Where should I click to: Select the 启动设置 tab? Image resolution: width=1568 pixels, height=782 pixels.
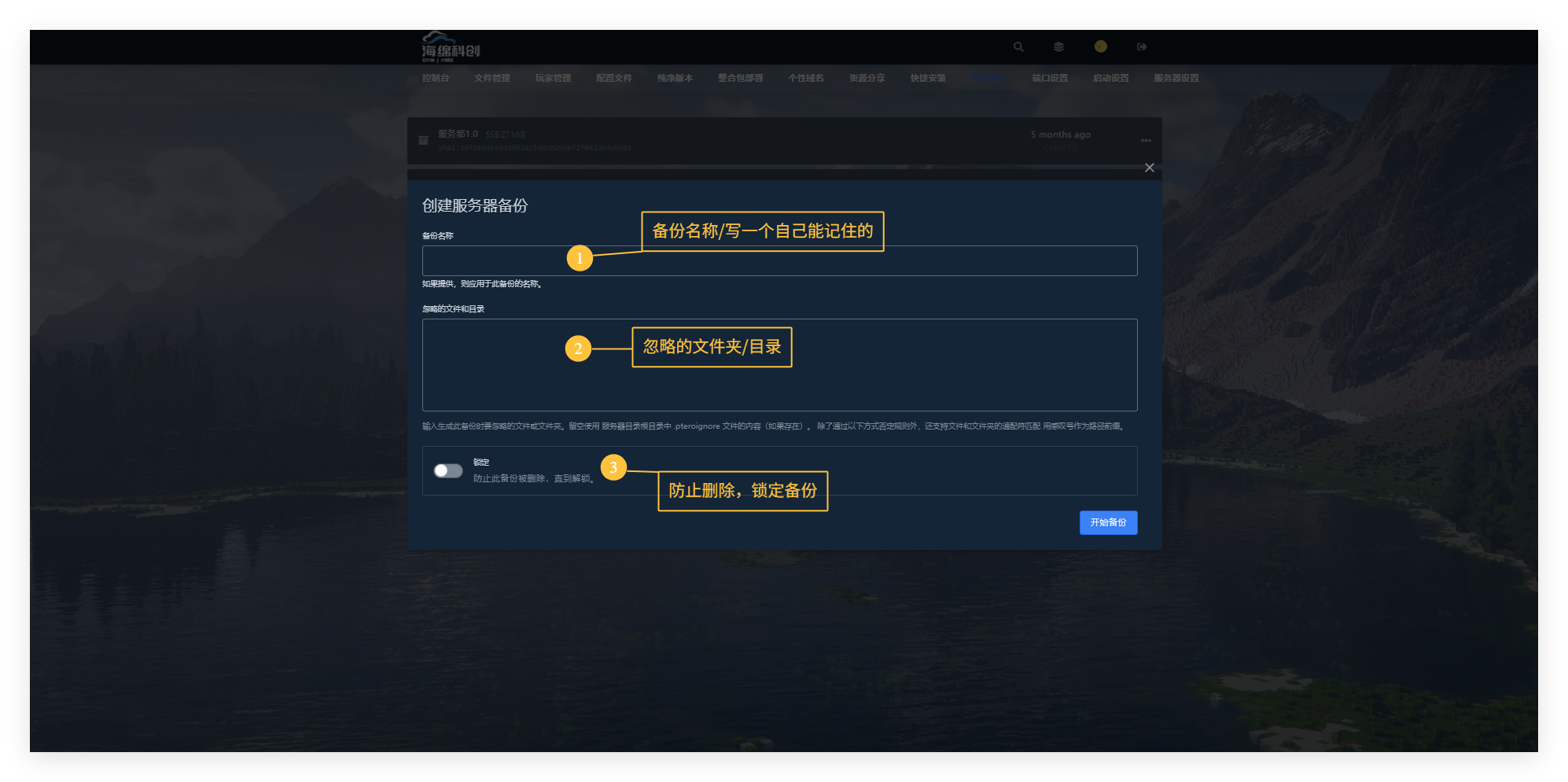pos(1110,78)
